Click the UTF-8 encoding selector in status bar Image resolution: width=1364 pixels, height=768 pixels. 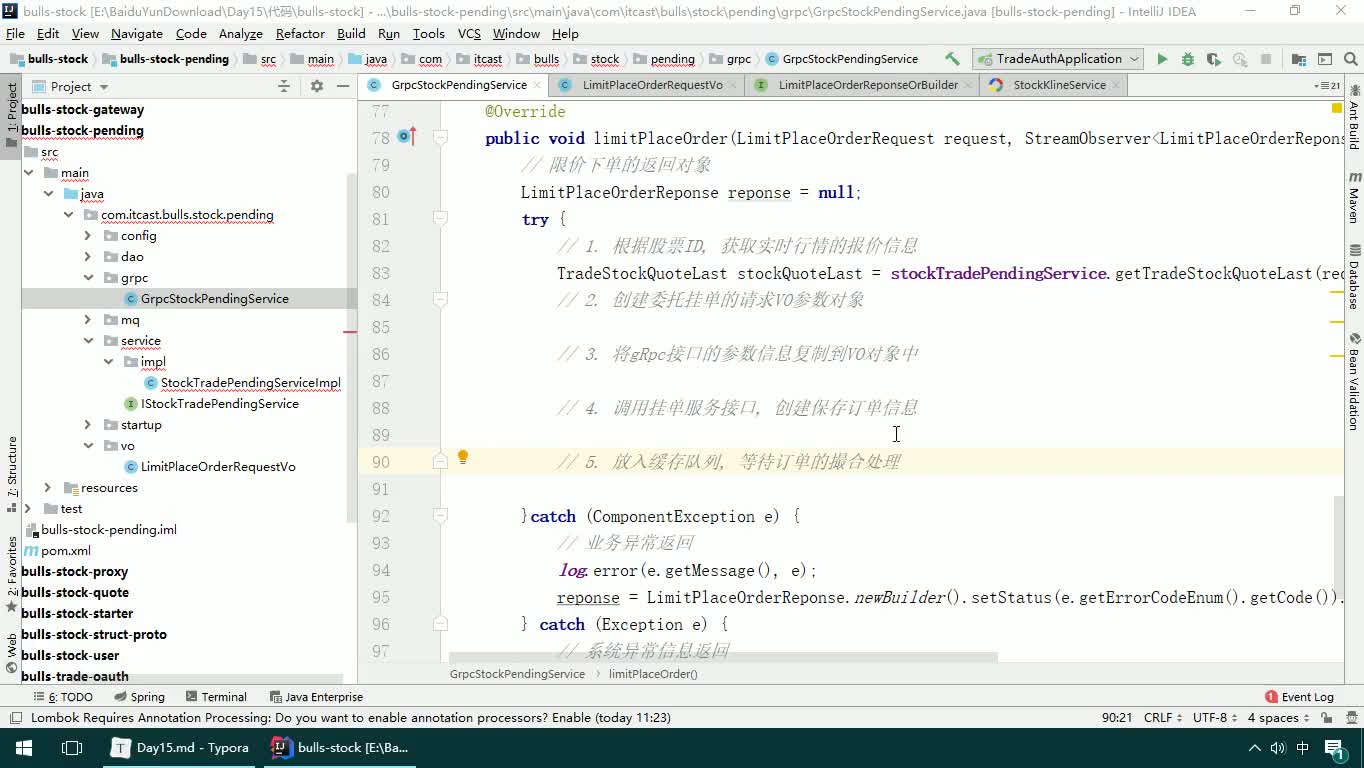point(1215,718)
